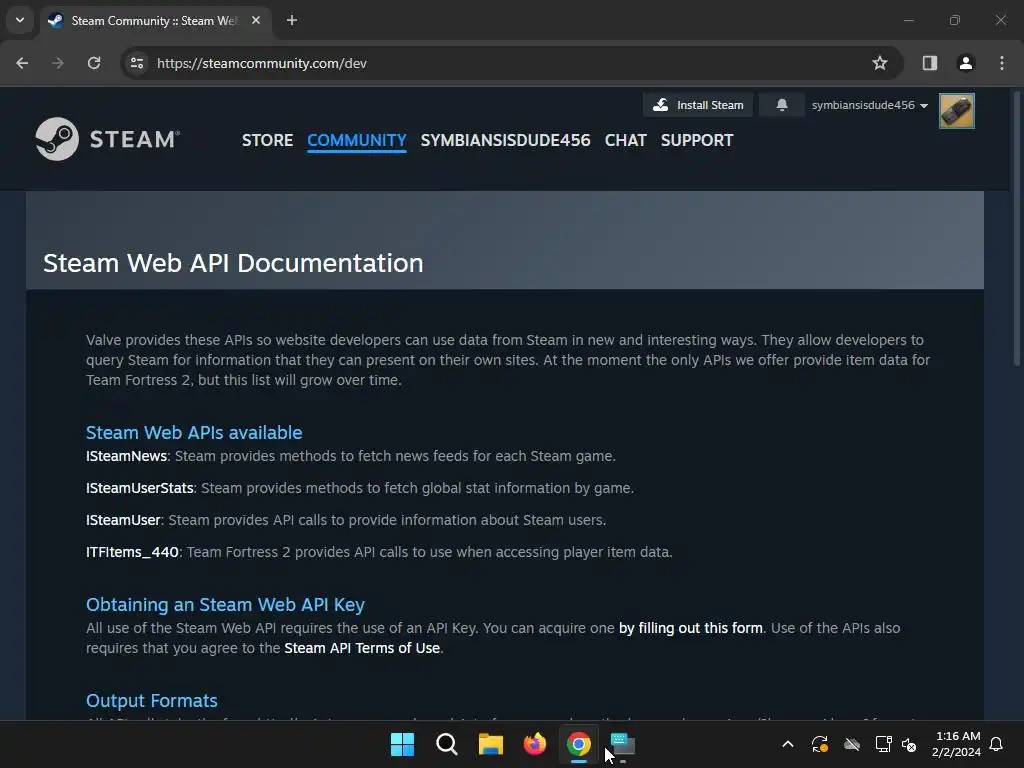Click the user avatar thumbnail
This screenshot has width=1024, height=768.
pos(957,111)
